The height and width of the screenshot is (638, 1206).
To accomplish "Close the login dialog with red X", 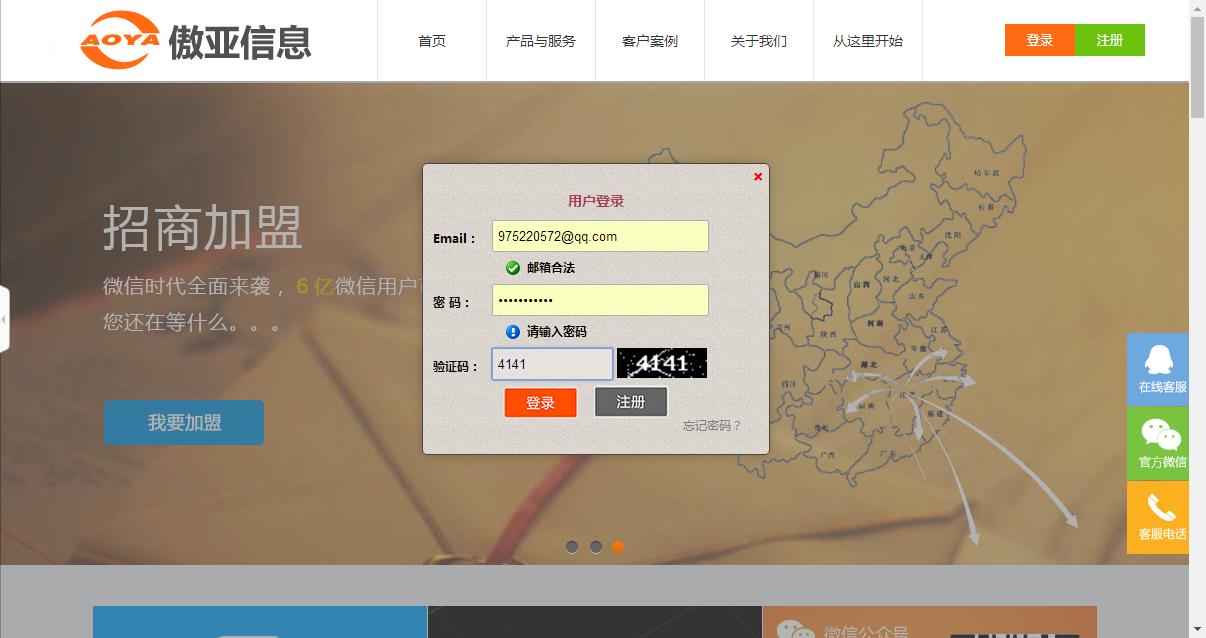I will tap(758, 177).
